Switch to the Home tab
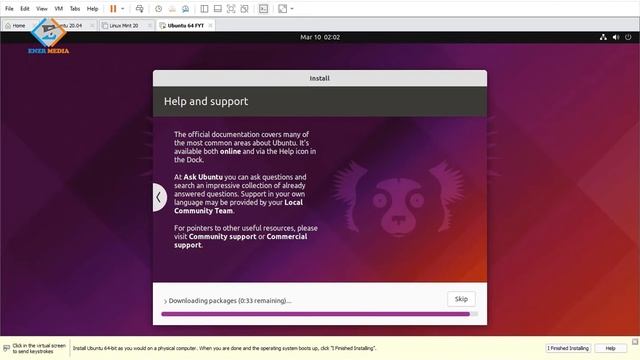This screenshot has height=360, width=640. [x=16, y=25]
